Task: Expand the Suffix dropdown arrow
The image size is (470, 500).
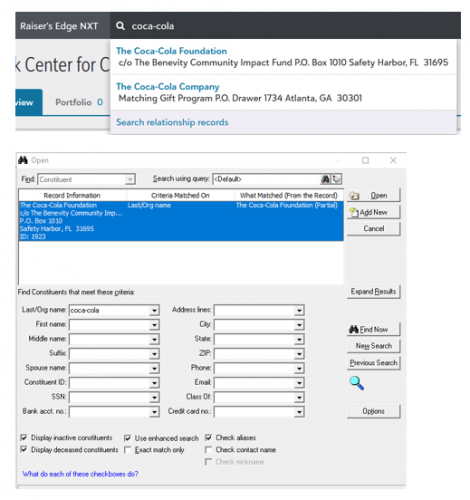Action: [154, 354]
